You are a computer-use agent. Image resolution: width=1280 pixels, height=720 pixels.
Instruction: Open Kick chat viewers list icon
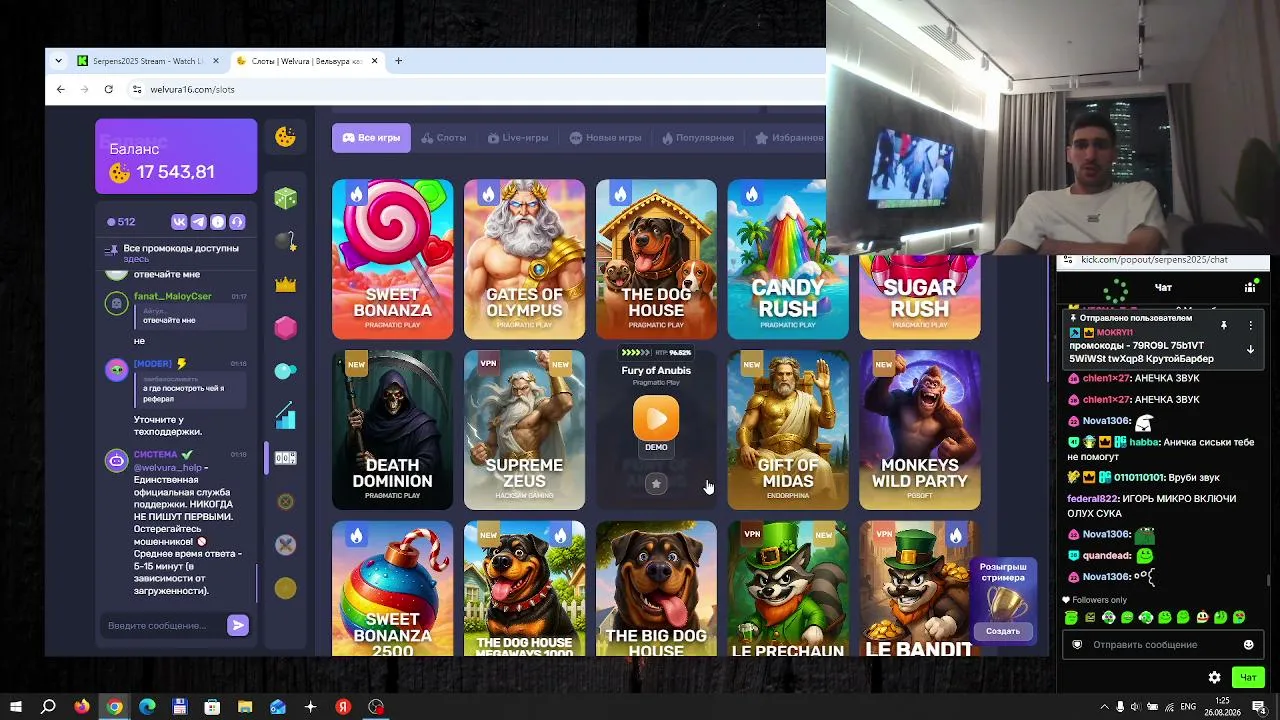pyautogui.click(x=1250, y=287)
